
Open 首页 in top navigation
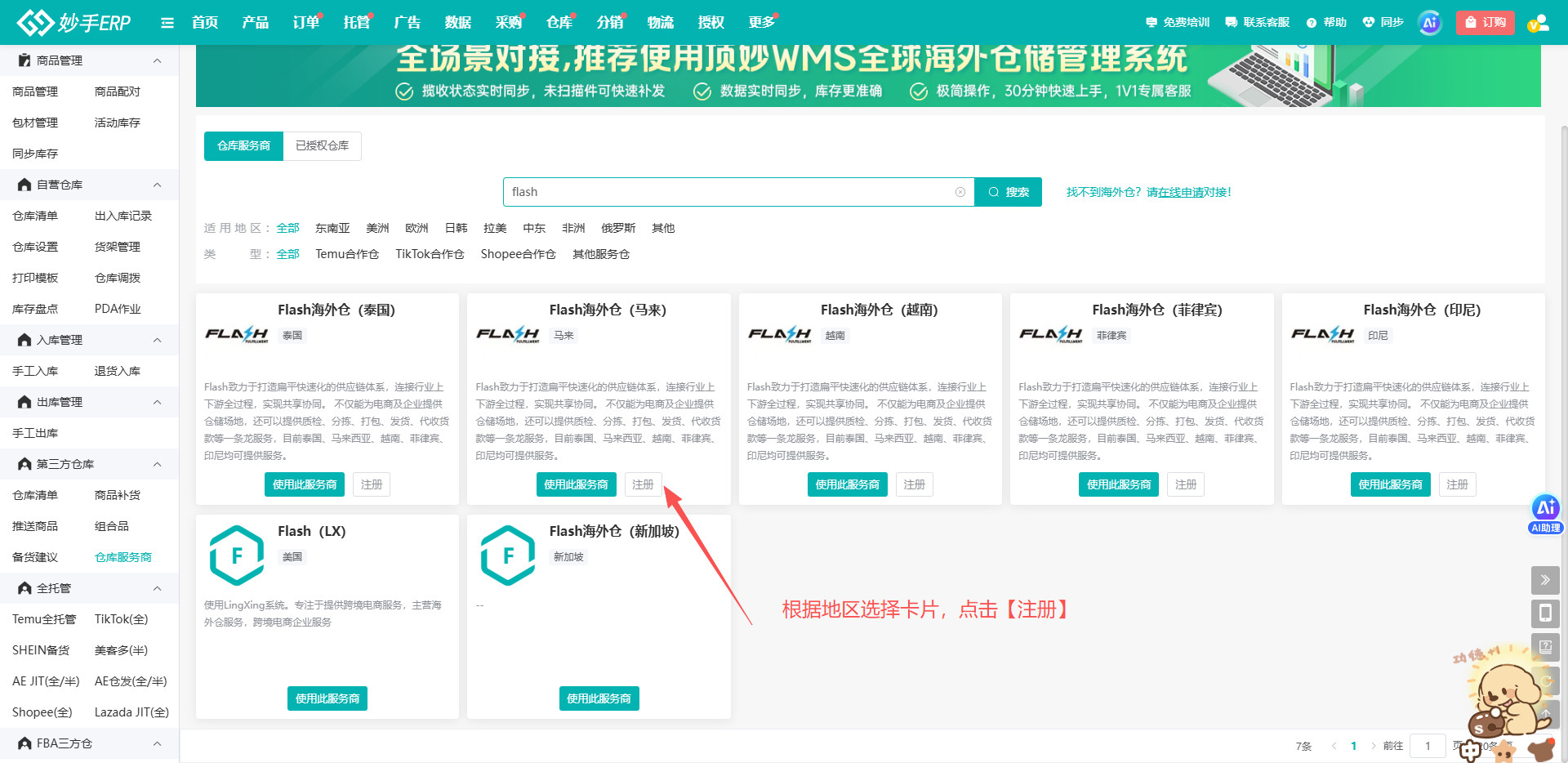point(205,23)
